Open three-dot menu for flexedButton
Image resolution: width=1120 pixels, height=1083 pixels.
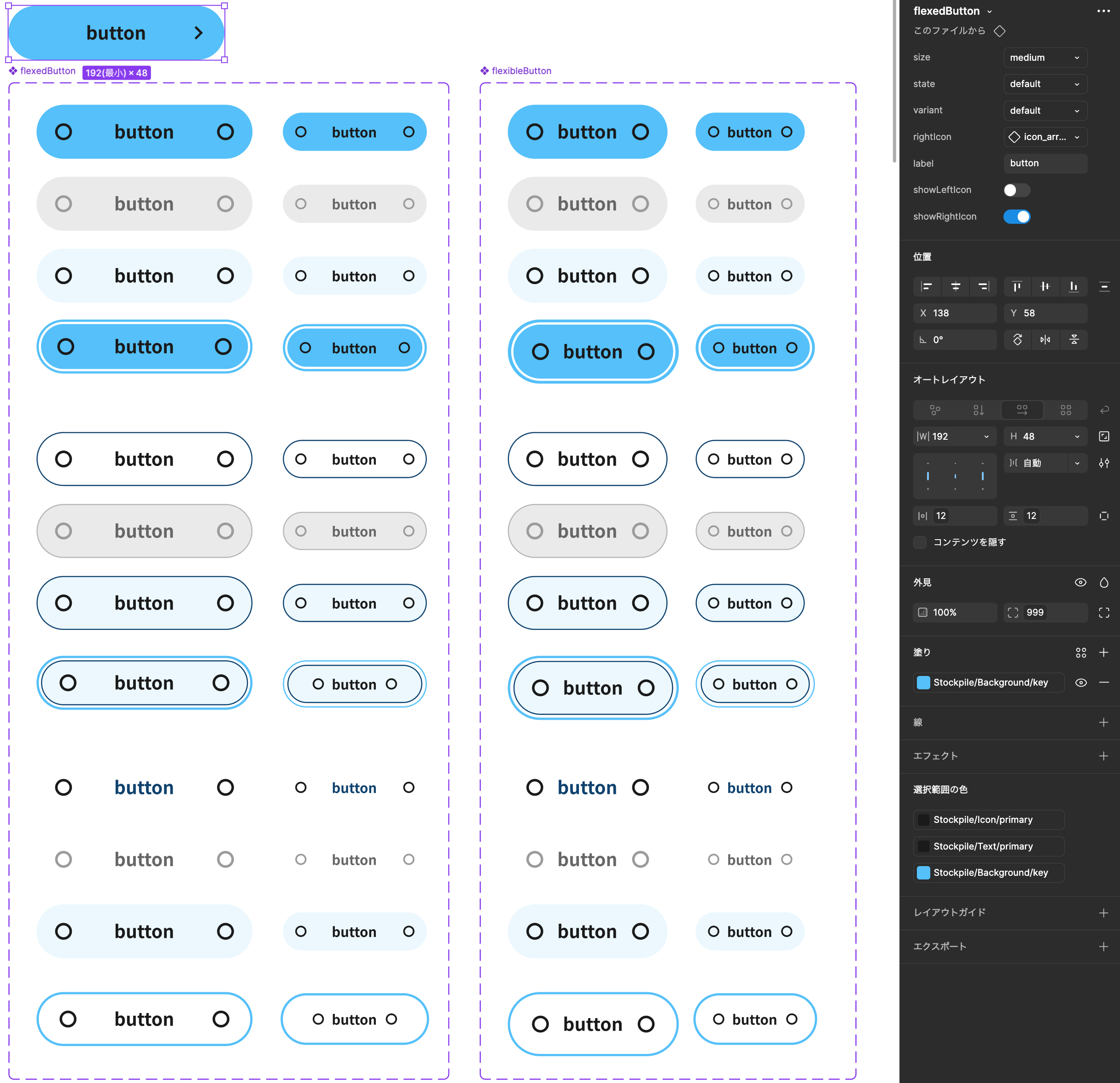(x=1103, y=11)
